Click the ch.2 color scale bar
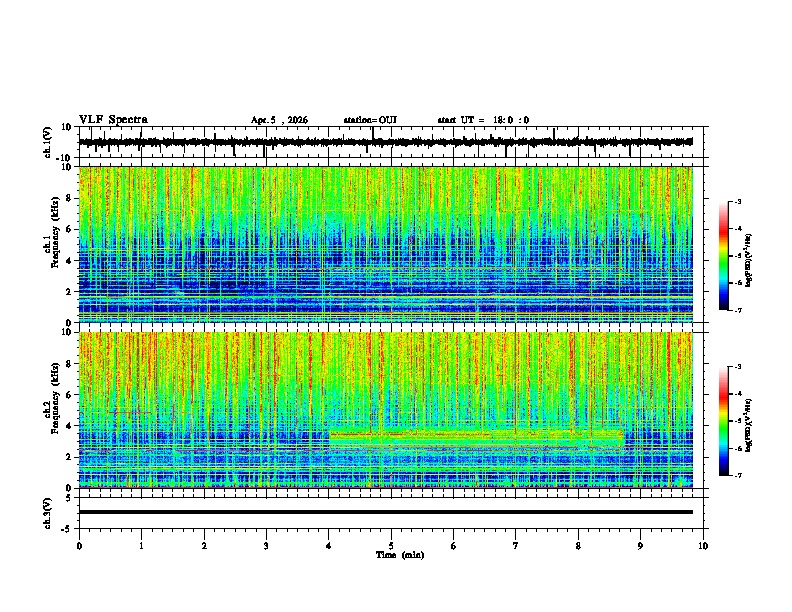 (x=723, y=421)
